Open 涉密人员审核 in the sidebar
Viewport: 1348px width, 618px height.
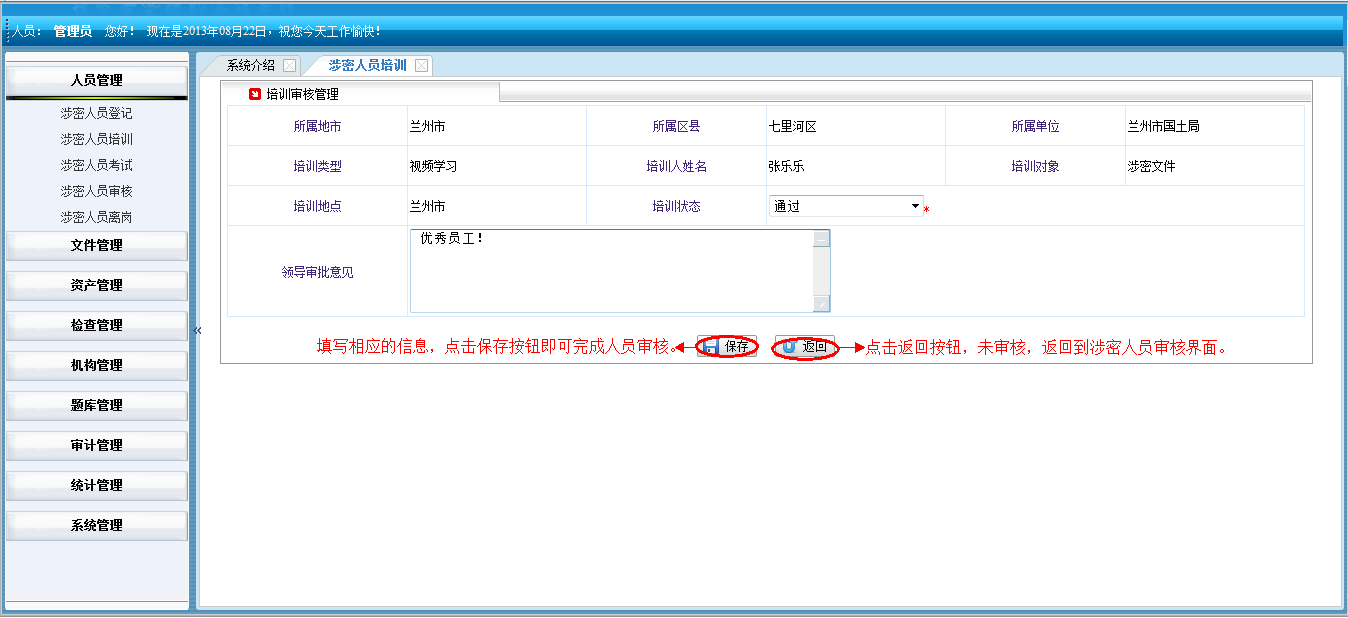[96, 191]
